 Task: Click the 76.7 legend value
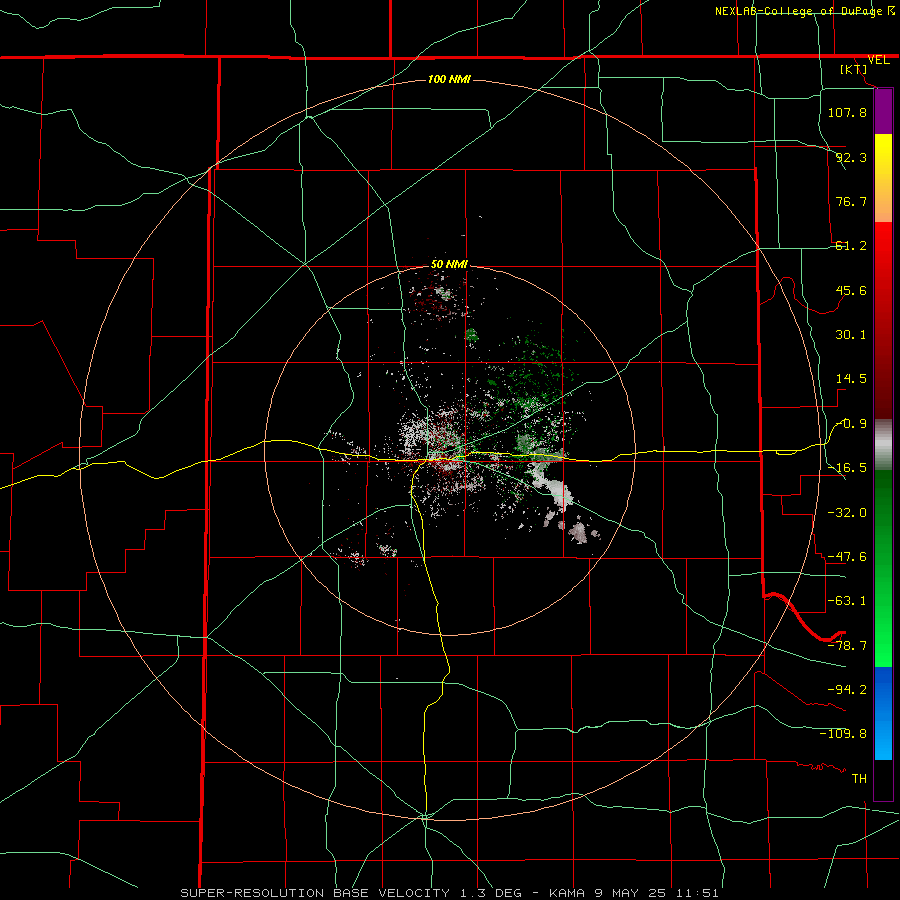point(851,201)
